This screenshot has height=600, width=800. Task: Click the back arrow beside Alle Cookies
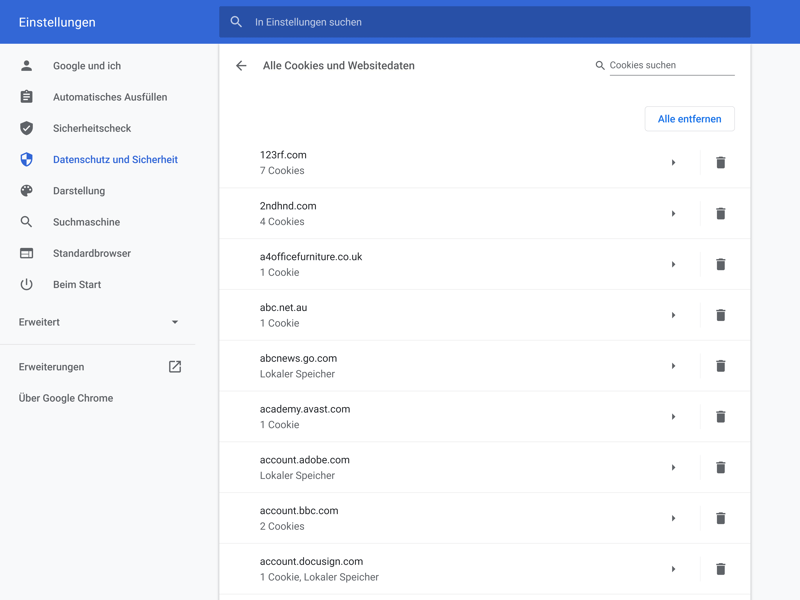coord(241,66)
